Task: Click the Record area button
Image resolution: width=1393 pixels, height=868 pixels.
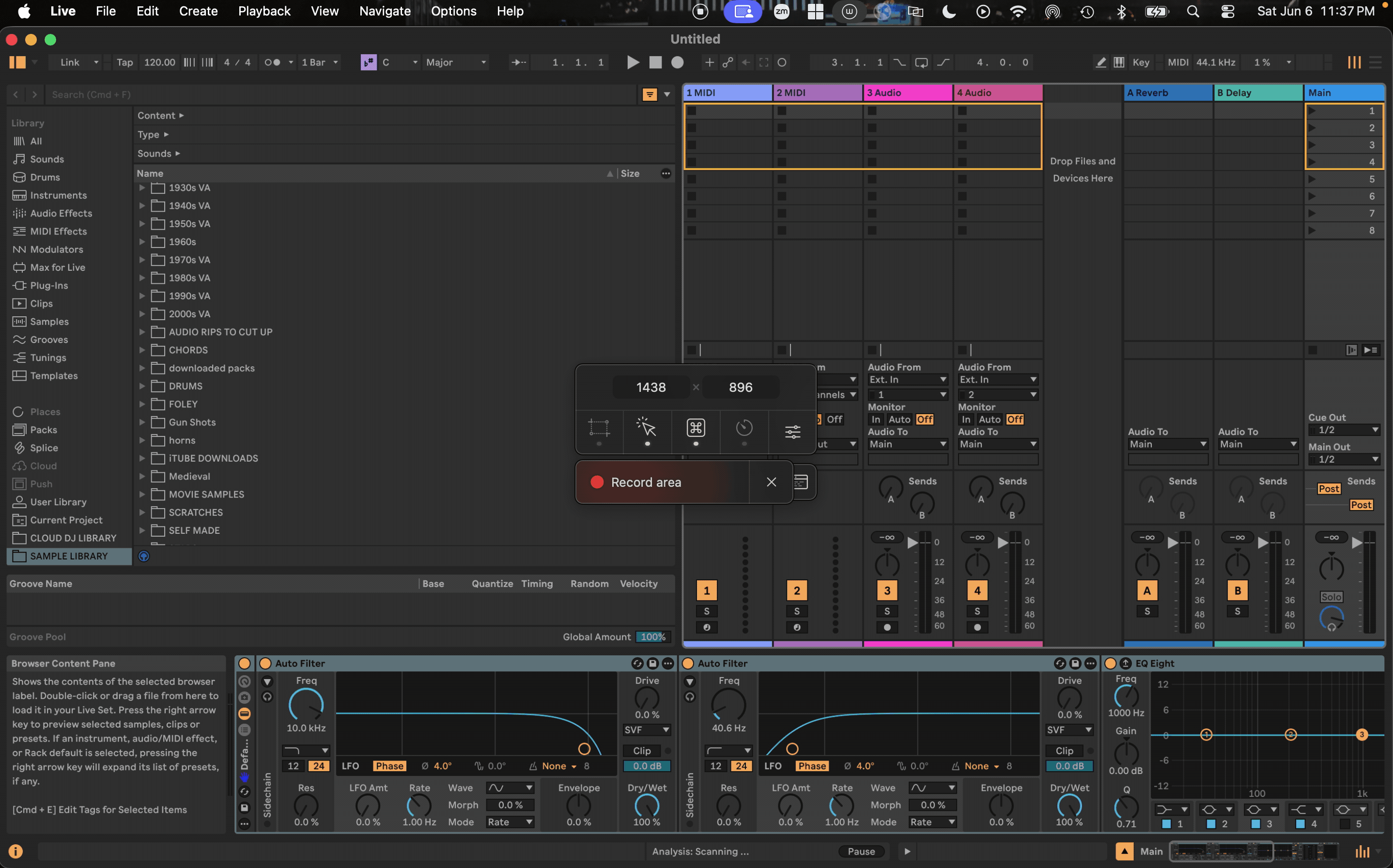Action: pyautogui.click(x=663, y=482)
